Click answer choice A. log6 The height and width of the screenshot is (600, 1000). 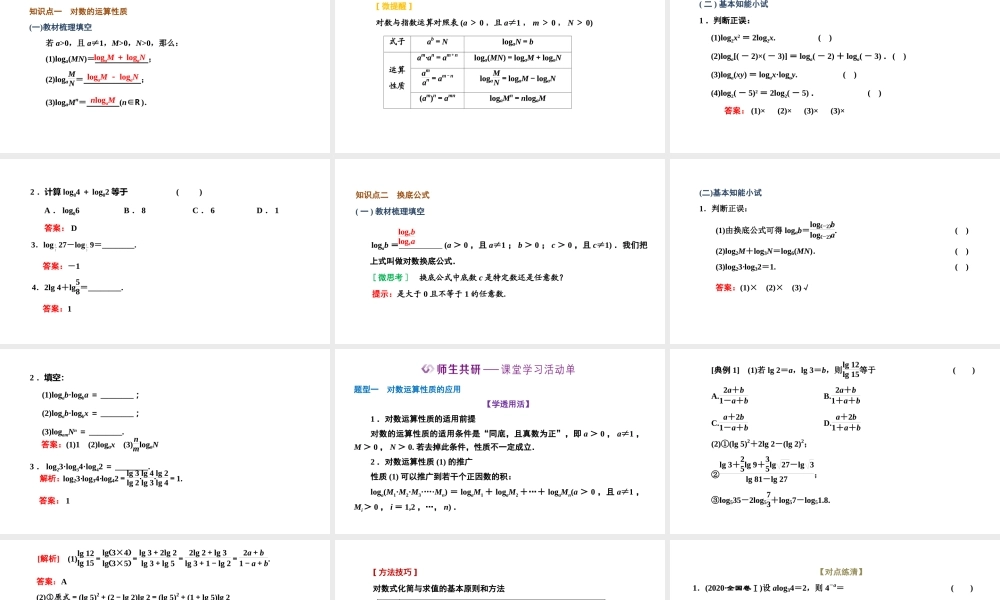click(x=62, y=210)
